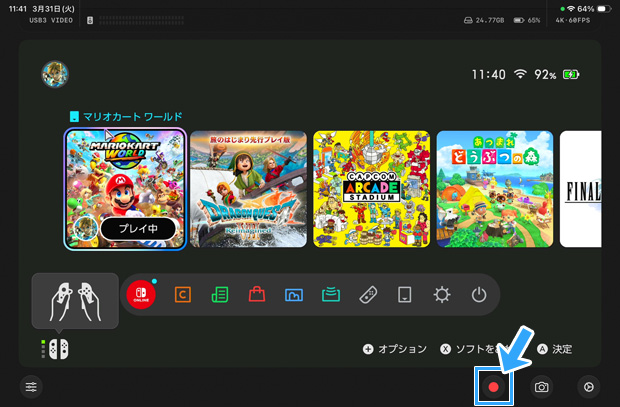
Task: Open GameShare teal icon
Action: 331,295
